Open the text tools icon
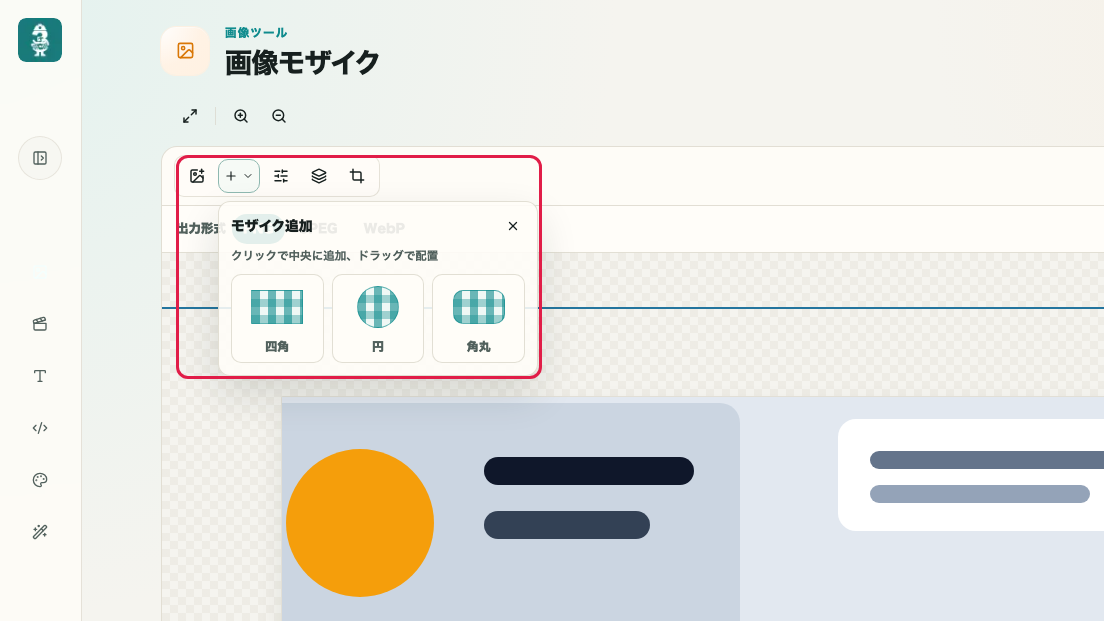This screenshot has height=621, width=1104. click(40, 376)
